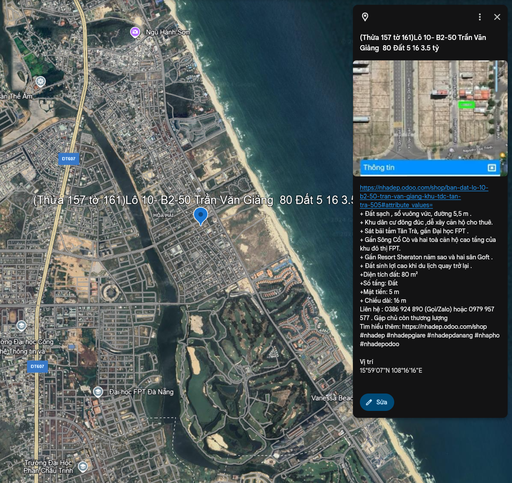512x483 pixels.
Task: Click the Trường Đại Học Phan Châu Trinh marker
Action: 82,467
